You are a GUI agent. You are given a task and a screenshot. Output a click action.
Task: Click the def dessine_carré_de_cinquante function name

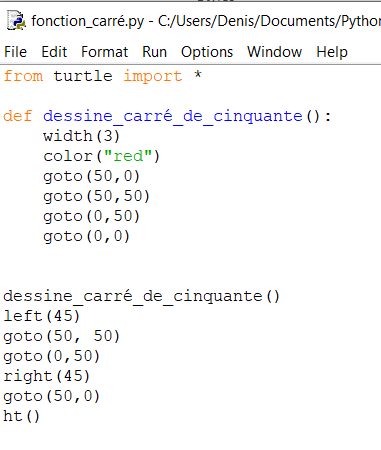click(173, 116)
